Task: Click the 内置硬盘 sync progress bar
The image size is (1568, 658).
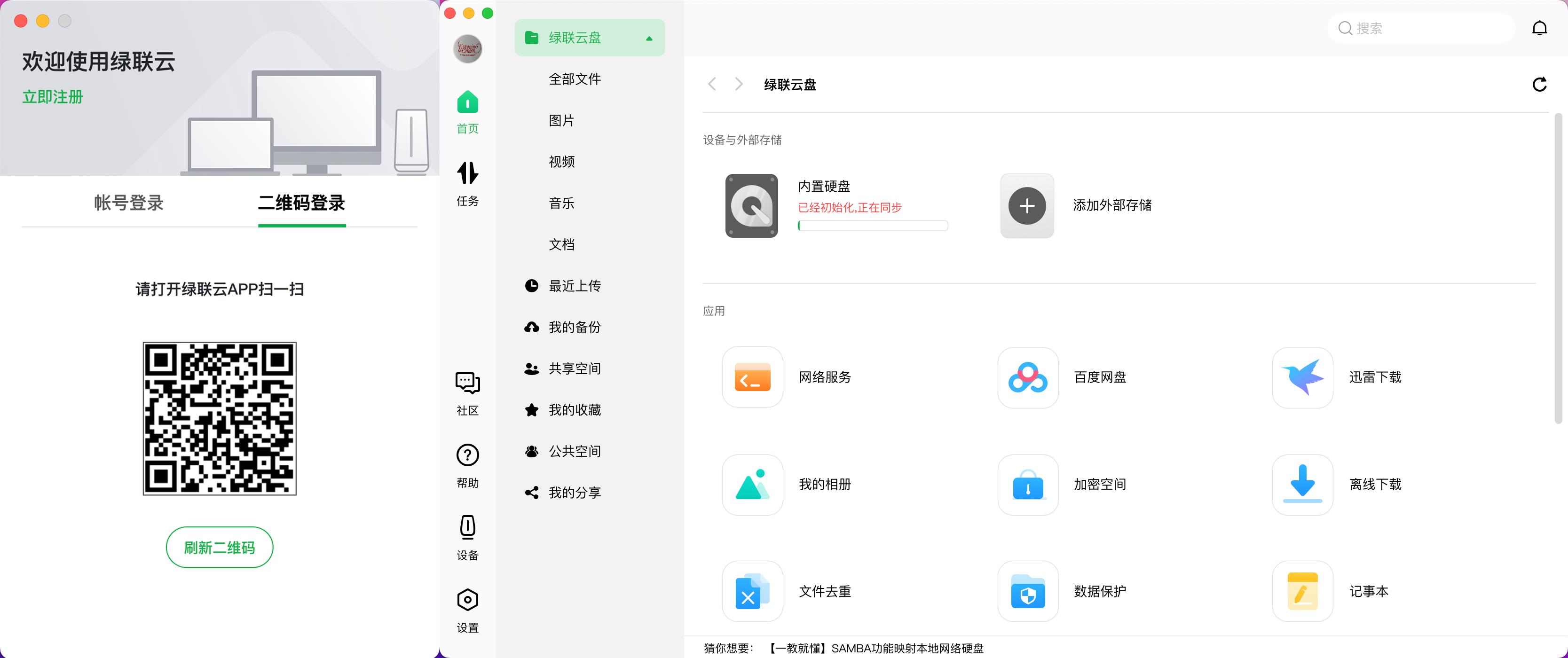Action: [x=872, y=225]
